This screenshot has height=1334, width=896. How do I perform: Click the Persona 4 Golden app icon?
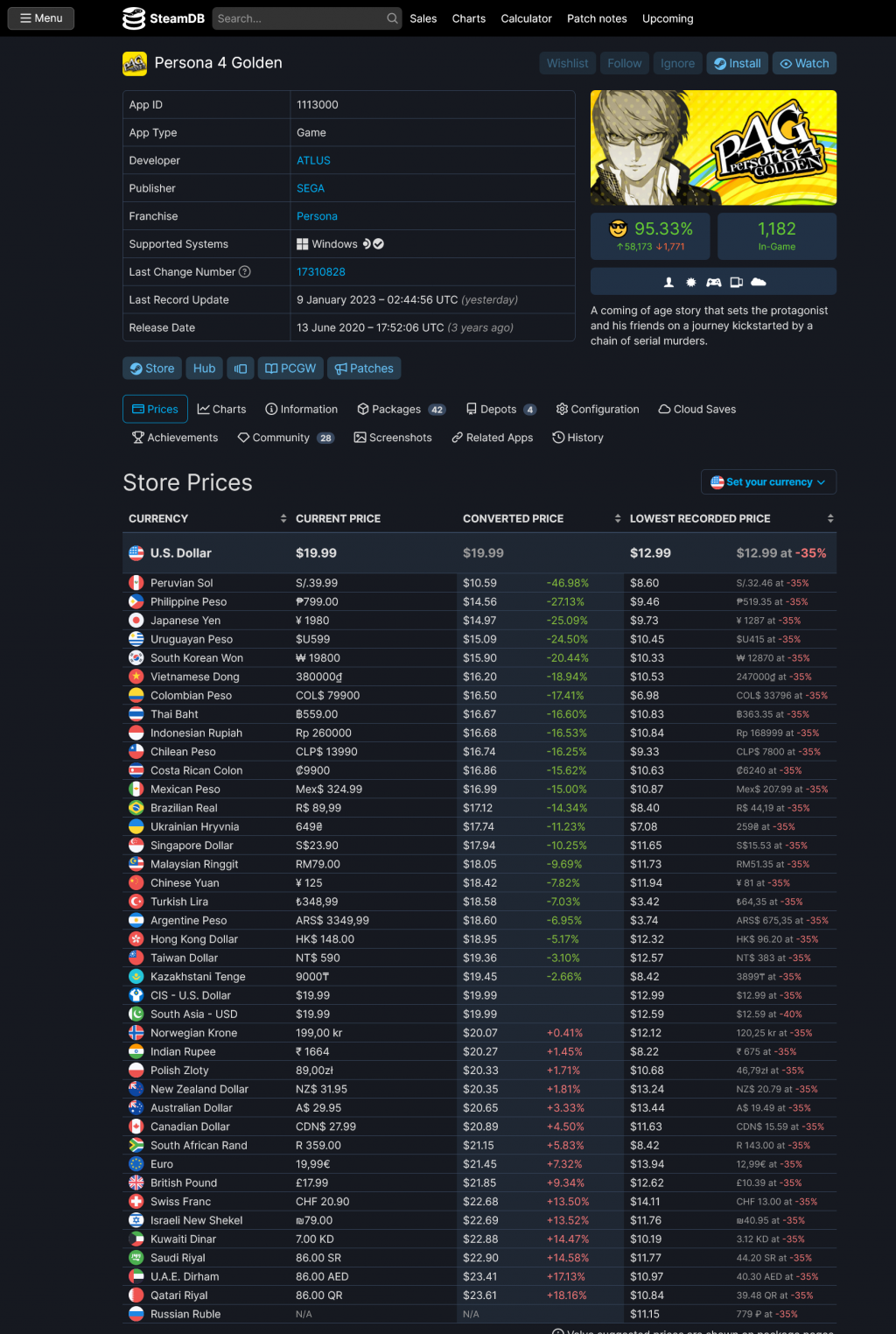tap(135, 63)
